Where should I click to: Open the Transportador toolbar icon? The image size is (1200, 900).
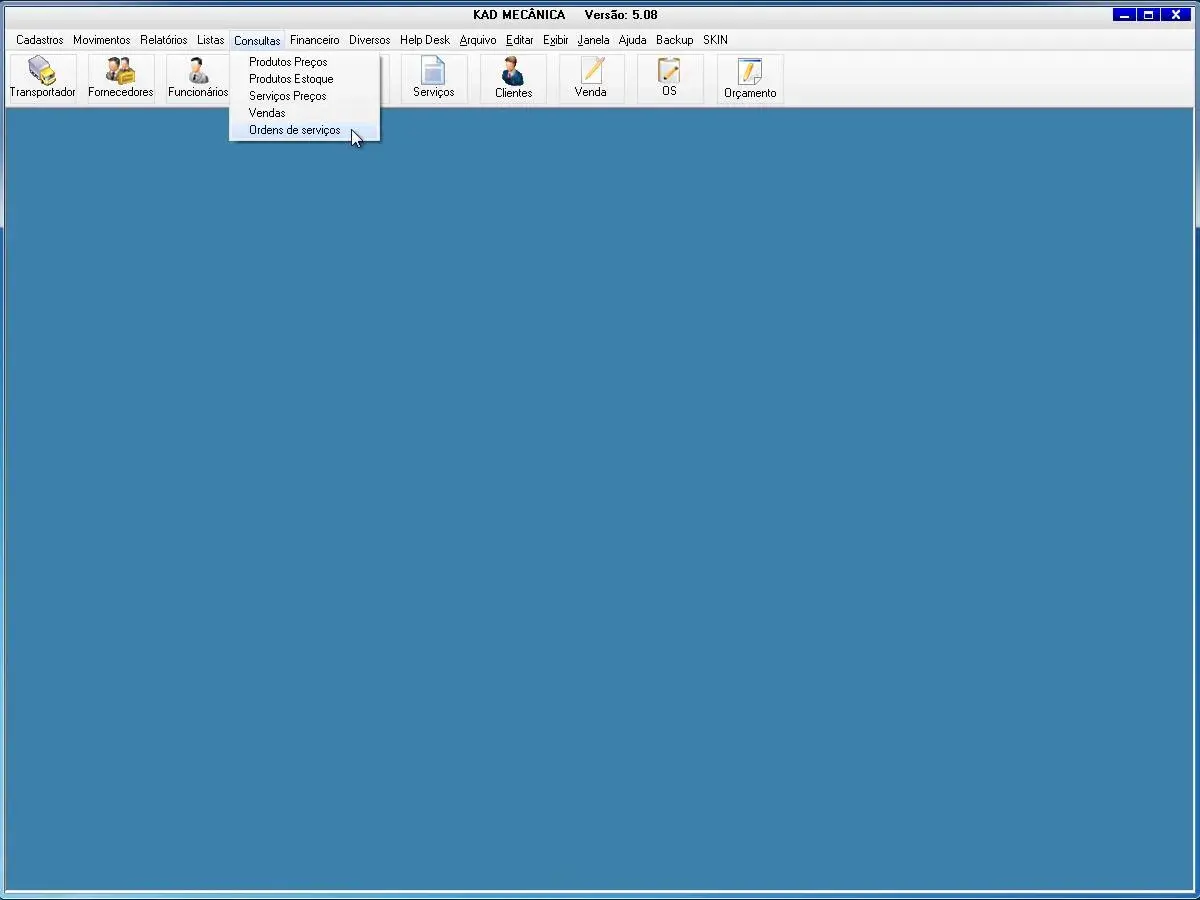(x=42, y=78)
